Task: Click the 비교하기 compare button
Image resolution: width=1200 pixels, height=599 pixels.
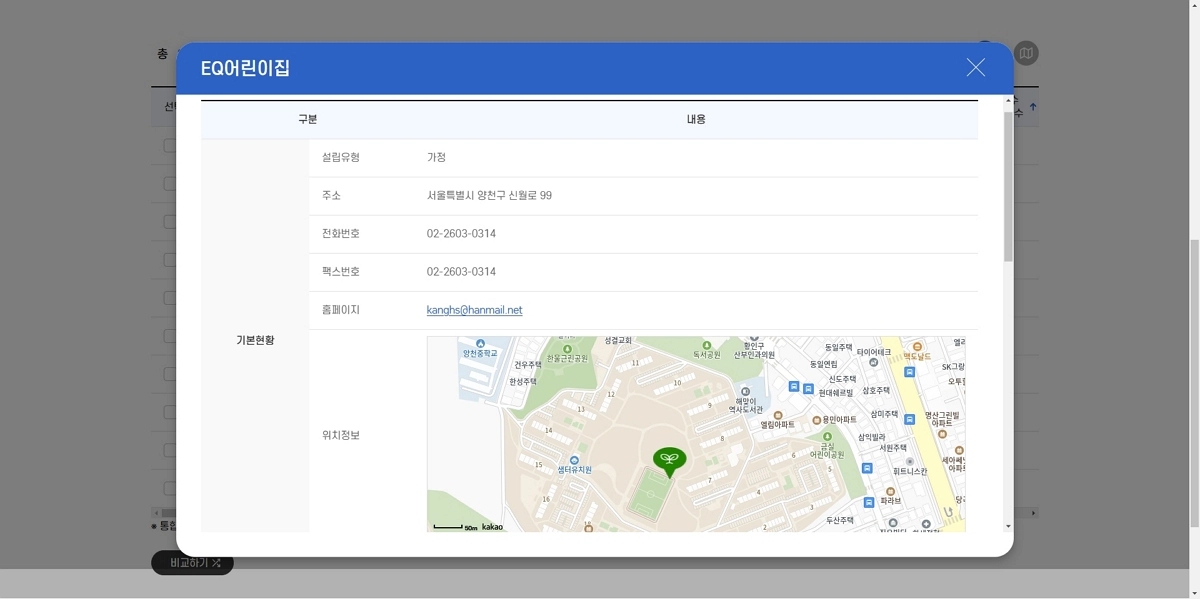Action: 192,563
